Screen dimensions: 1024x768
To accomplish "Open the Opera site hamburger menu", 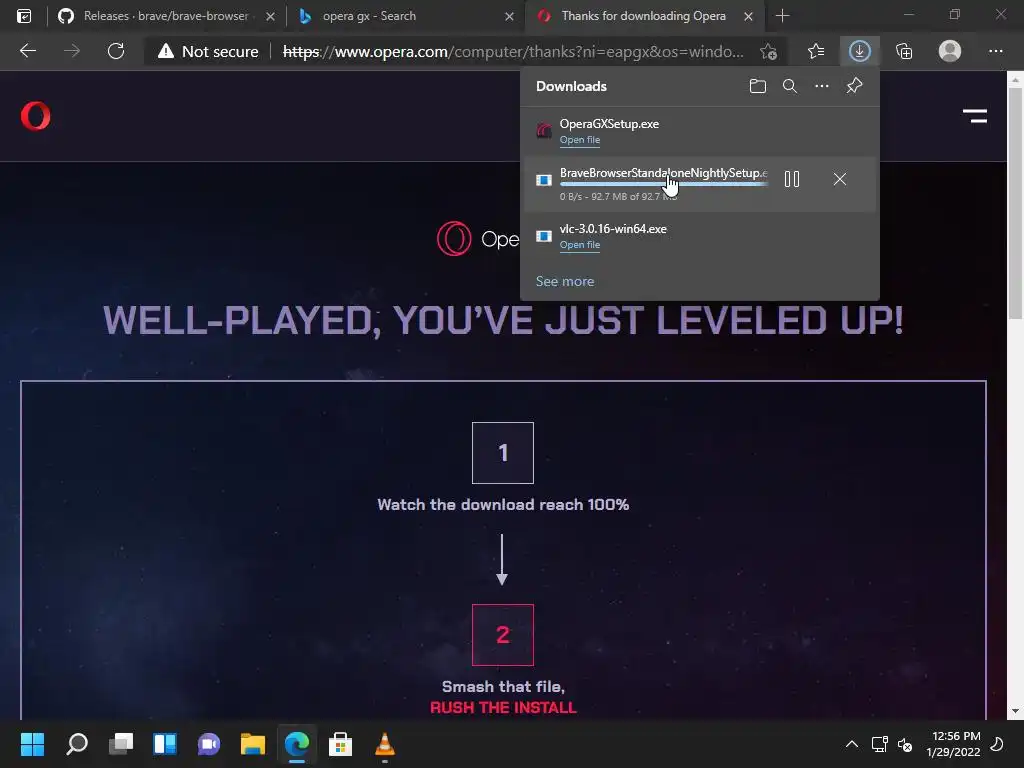I will (x=974, y=116).
